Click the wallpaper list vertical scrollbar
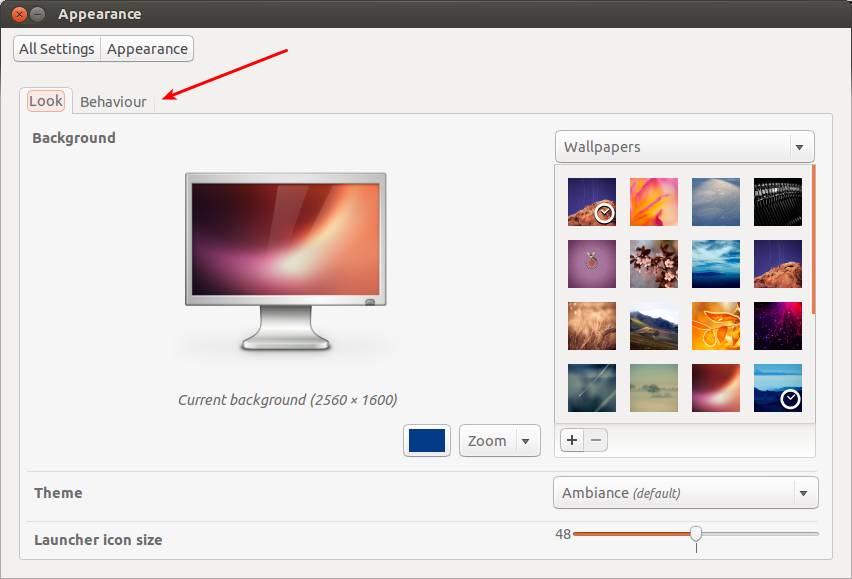 coord(813,240)
